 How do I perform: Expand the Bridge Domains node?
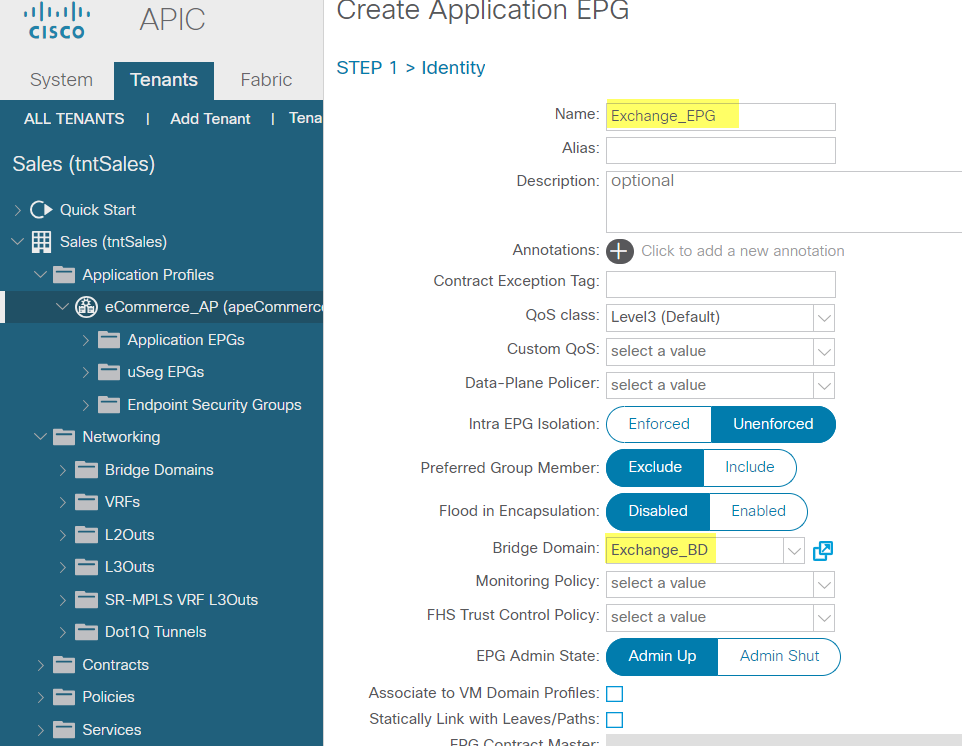[63, 470]
